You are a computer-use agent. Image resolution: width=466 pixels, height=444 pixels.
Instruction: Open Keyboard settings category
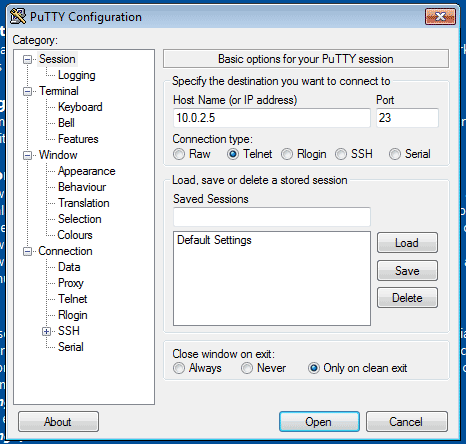coord(80,107)
